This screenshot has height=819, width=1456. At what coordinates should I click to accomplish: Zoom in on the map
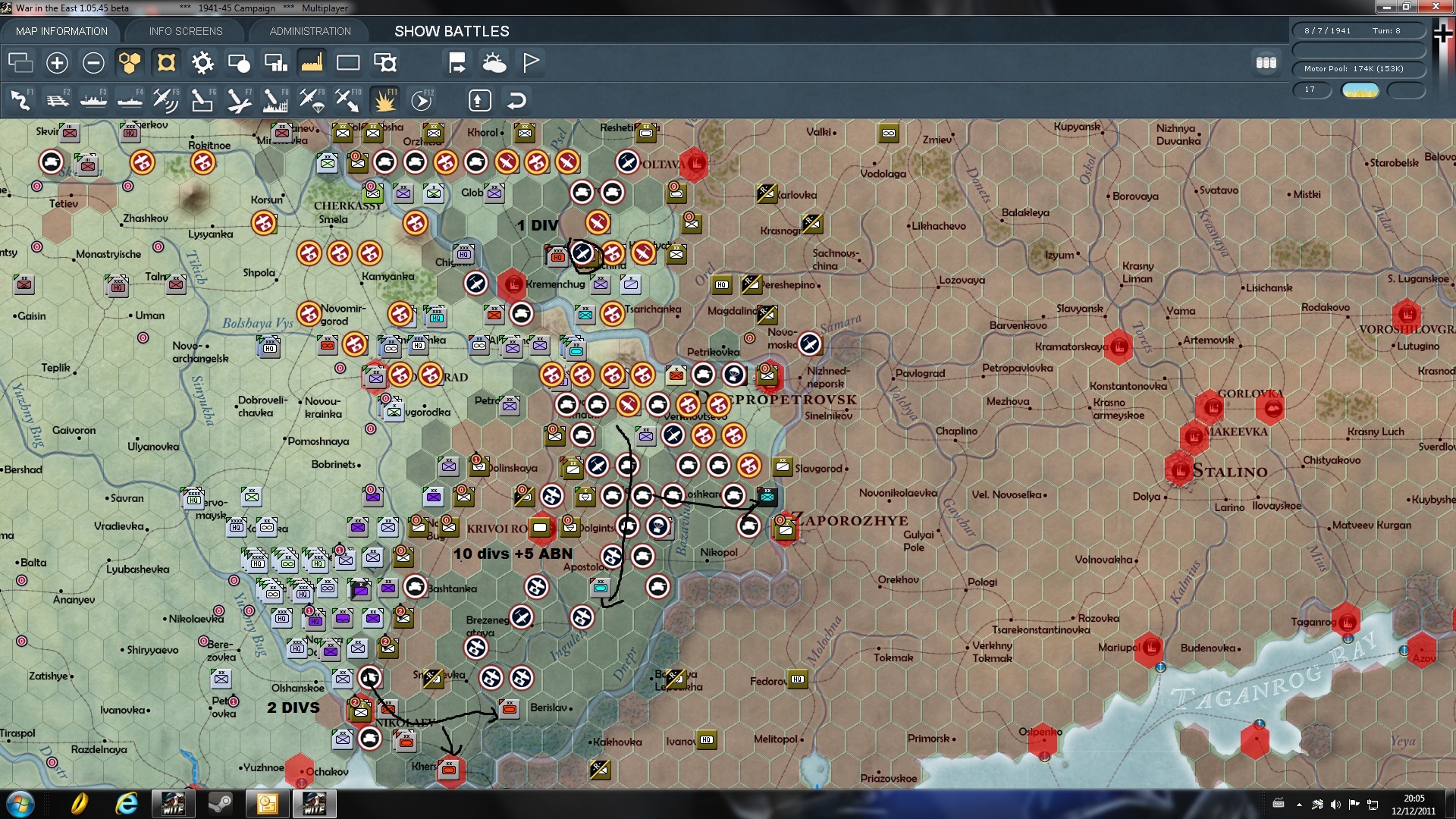(57, 62)
